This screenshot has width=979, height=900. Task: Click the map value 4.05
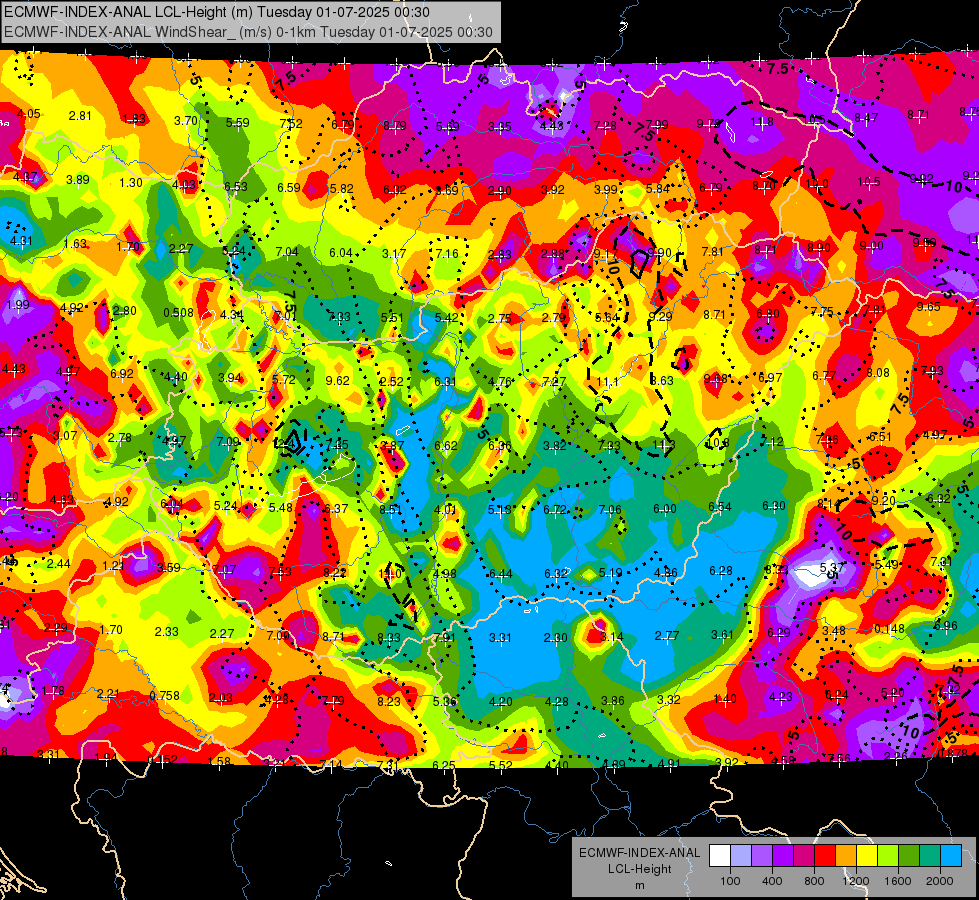(x=29, y=114)
